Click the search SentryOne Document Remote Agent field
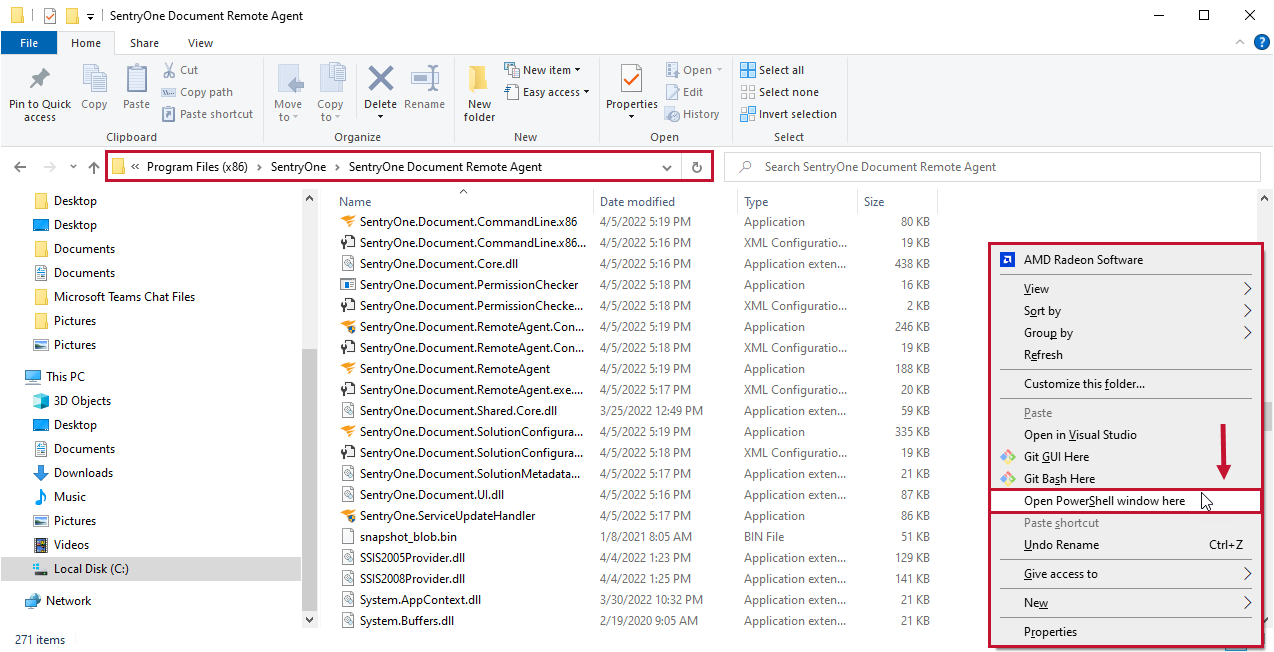 (x=991, y=167)
